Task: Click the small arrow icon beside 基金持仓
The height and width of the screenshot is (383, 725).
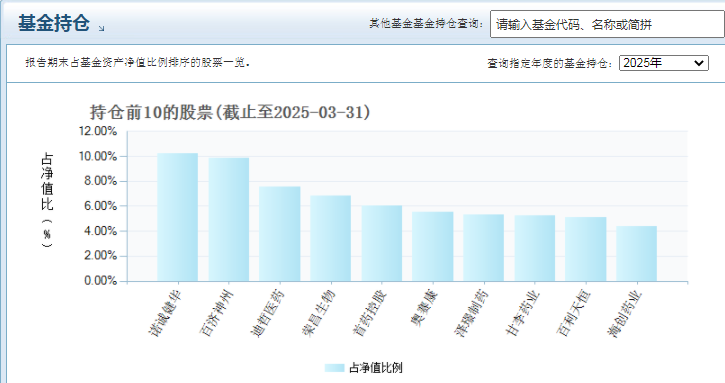Action: click(101, 29)
